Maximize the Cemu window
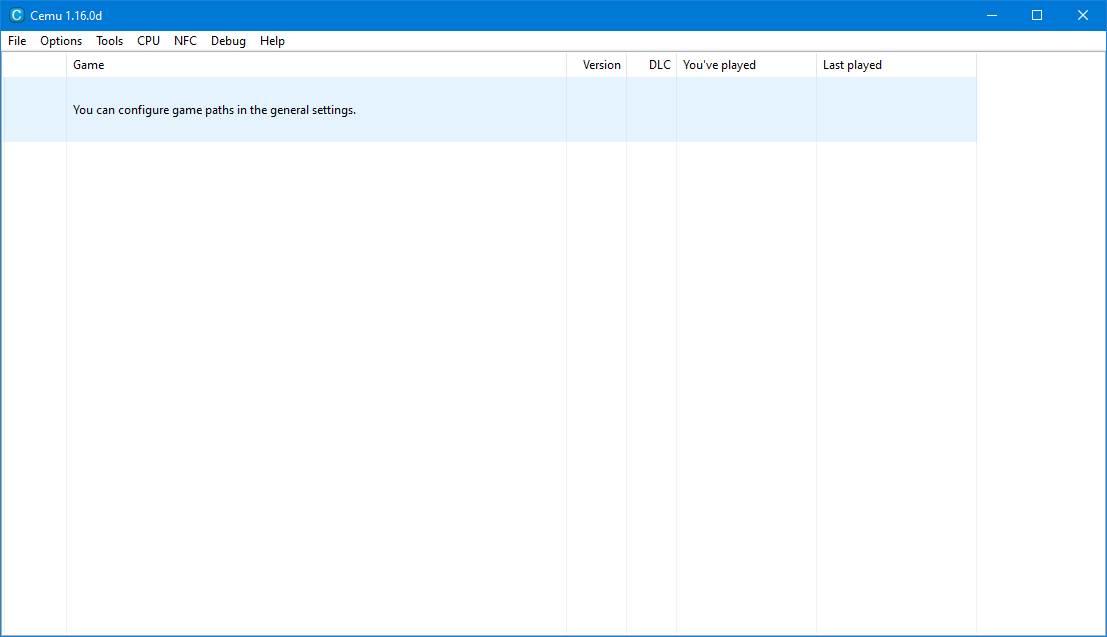1107x637 pixels. click(x=1037, y=15)
